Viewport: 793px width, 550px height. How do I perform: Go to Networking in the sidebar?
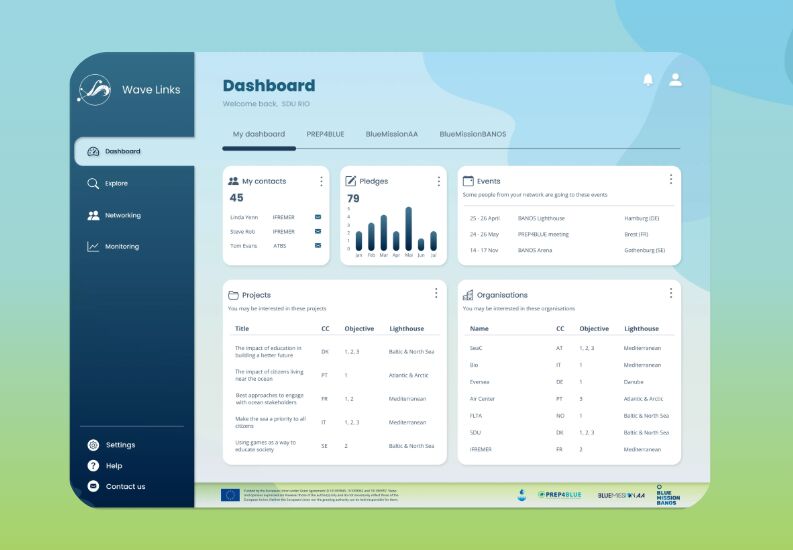pos(122,215)
